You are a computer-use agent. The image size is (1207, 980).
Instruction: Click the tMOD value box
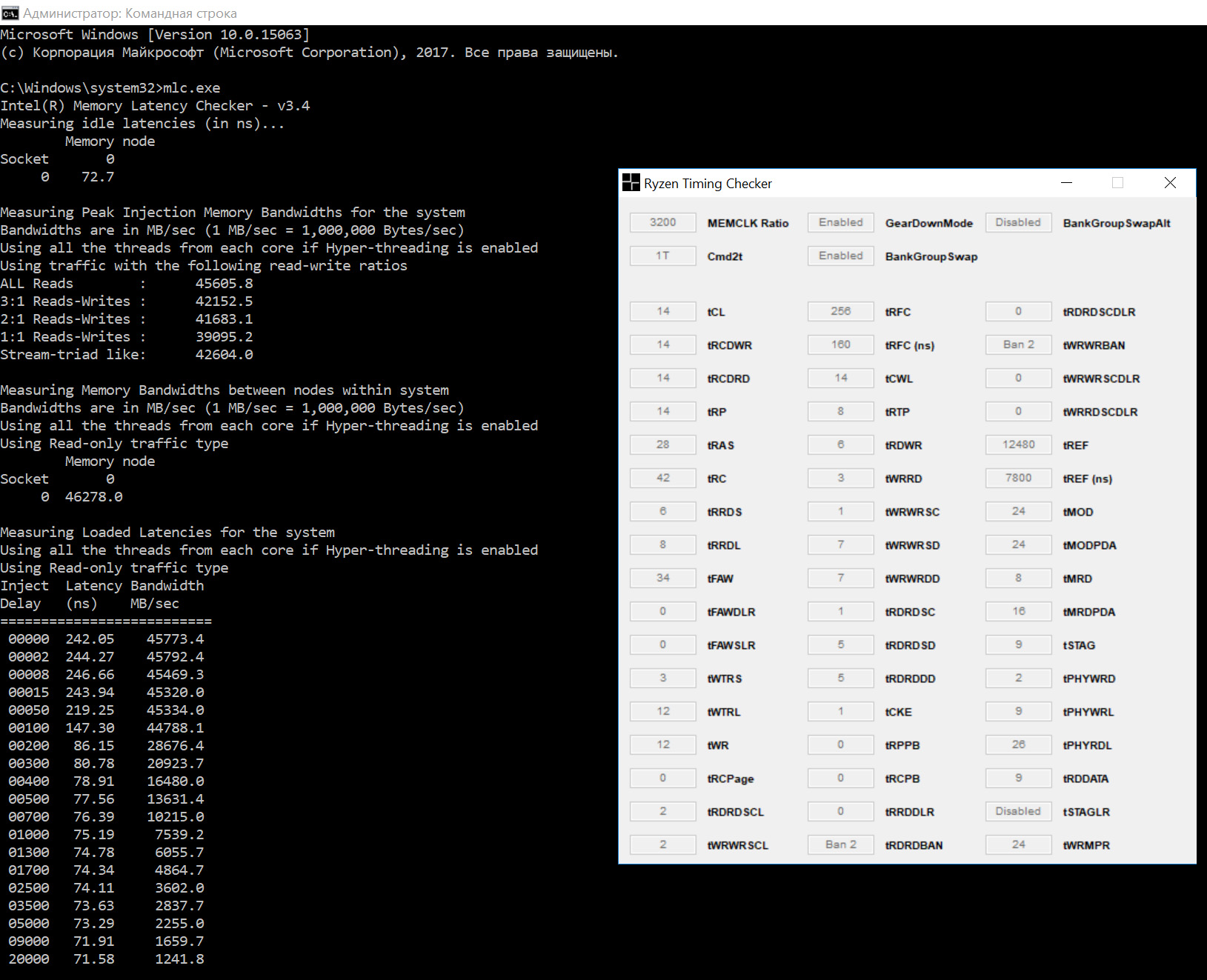point(1018,511)
